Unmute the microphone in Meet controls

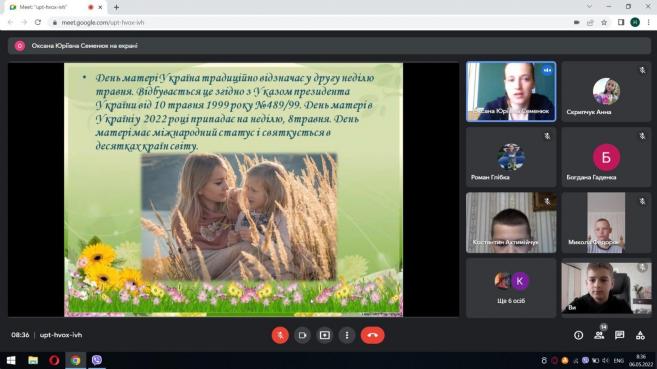click(x=280, y=335)
